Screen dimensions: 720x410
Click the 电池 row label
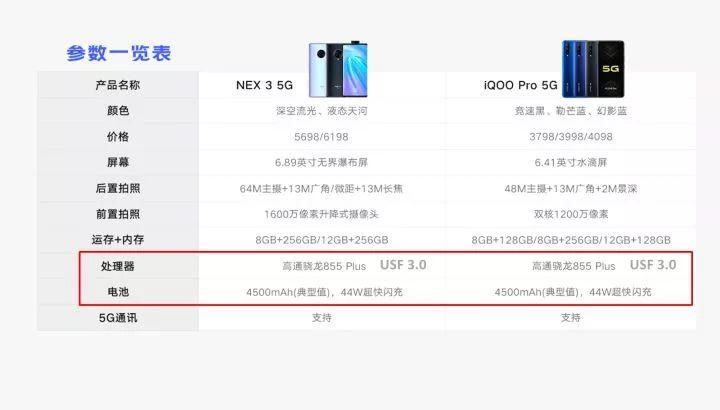118,292
